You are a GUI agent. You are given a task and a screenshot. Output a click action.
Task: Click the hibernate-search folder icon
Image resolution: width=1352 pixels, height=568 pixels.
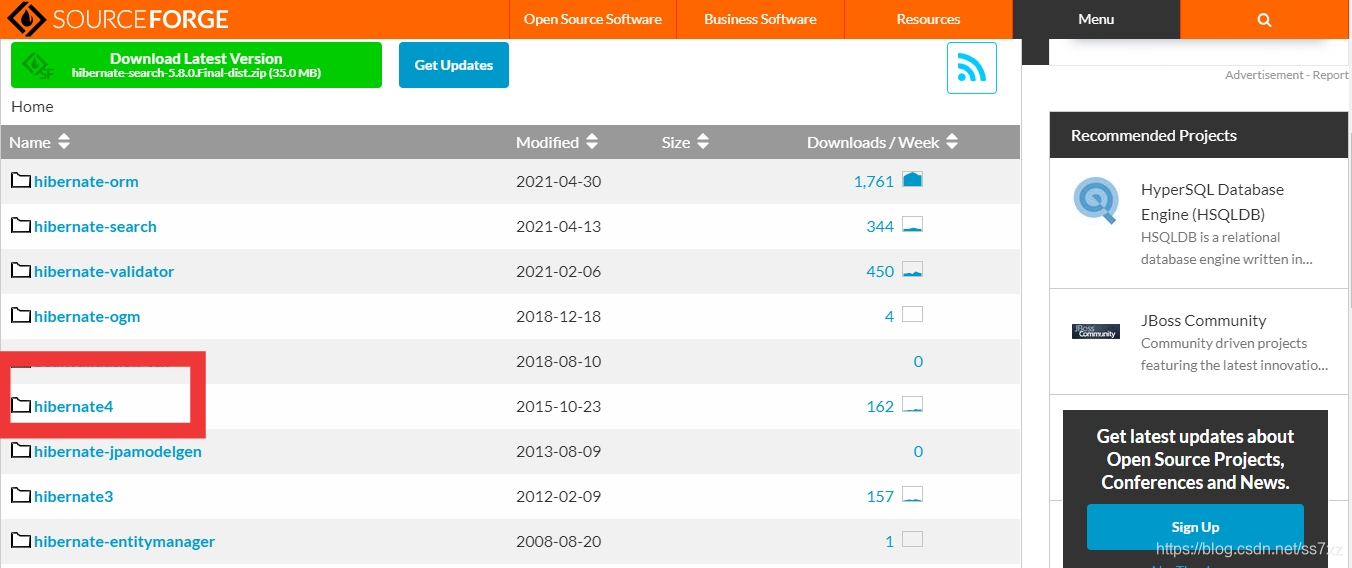tap(21, 226)
